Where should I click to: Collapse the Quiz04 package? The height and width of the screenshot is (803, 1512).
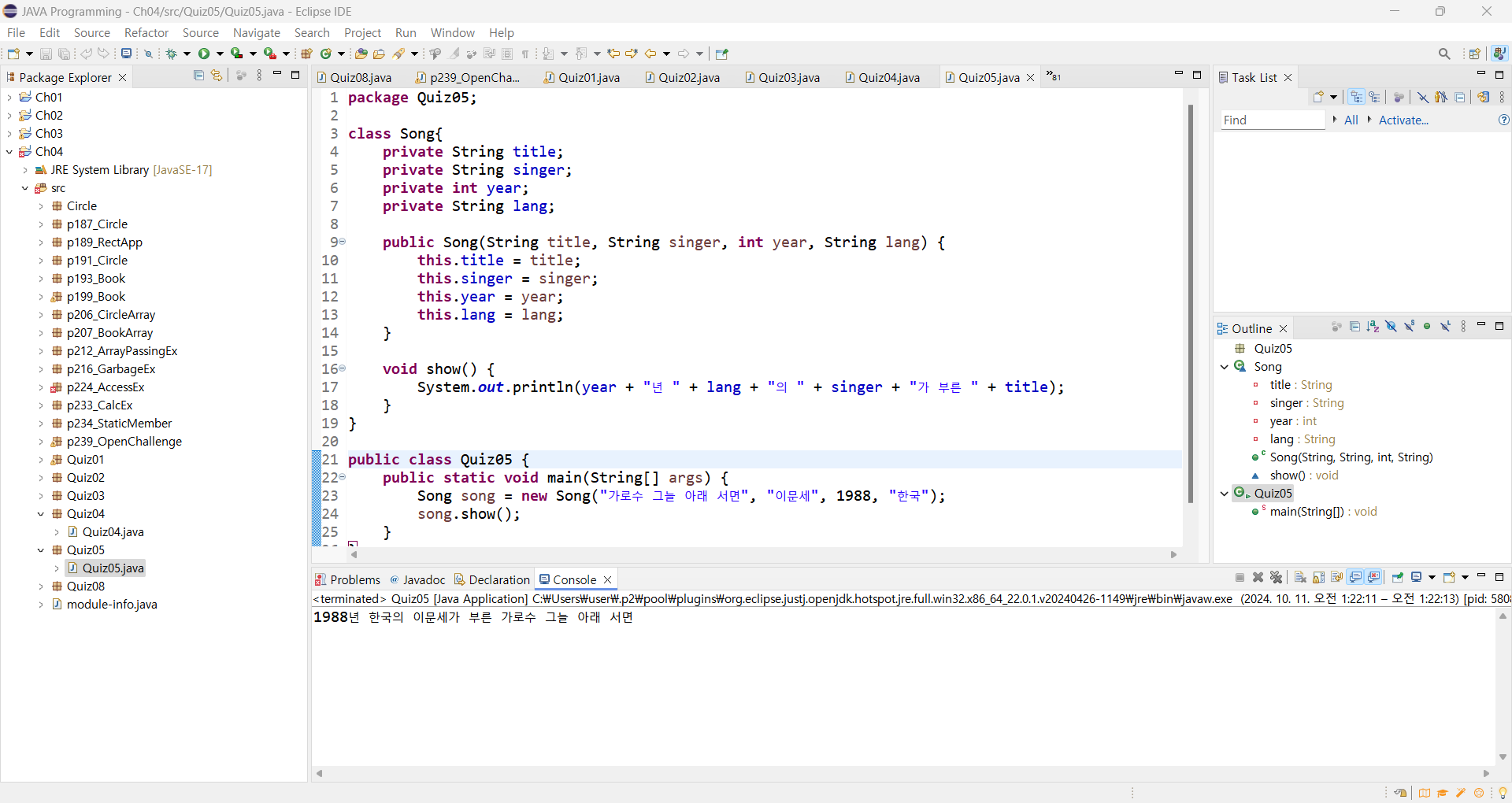41,513
